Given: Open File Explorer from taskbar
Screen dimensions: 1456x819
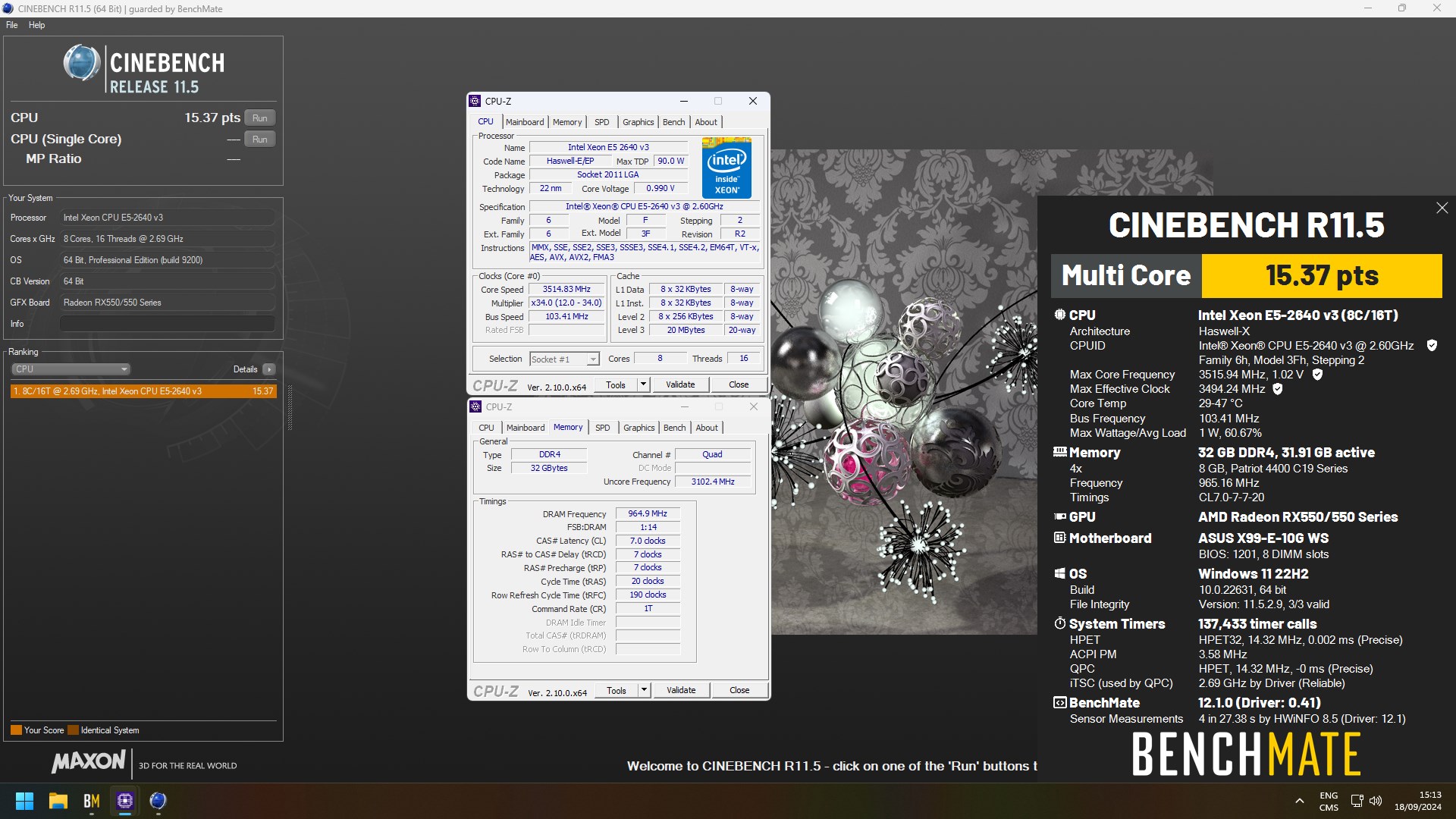Looking at the screenshot, I should (58, 801).
